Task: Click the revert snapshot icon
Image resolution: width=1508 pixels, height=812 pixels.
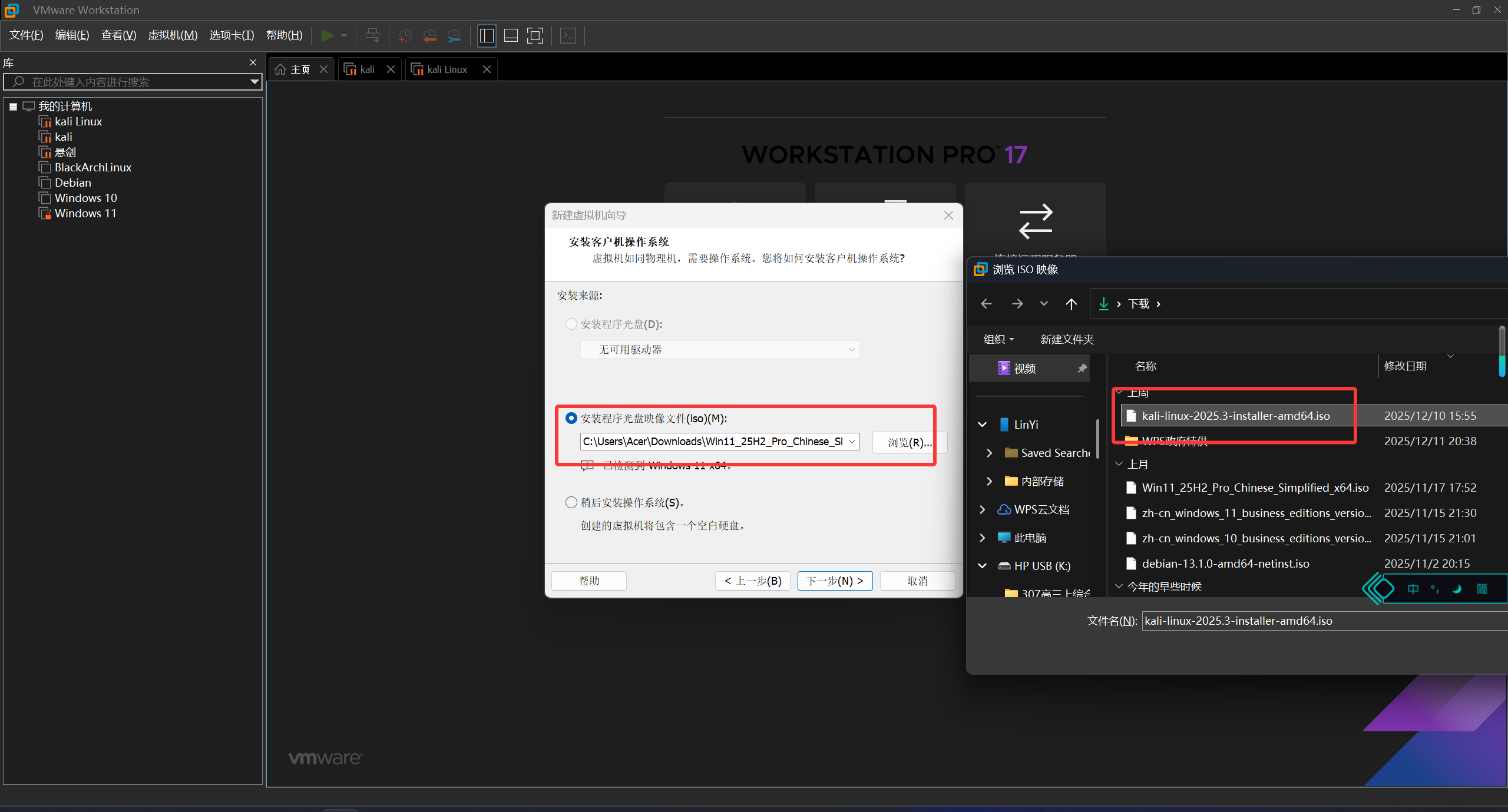Action: 429,35
